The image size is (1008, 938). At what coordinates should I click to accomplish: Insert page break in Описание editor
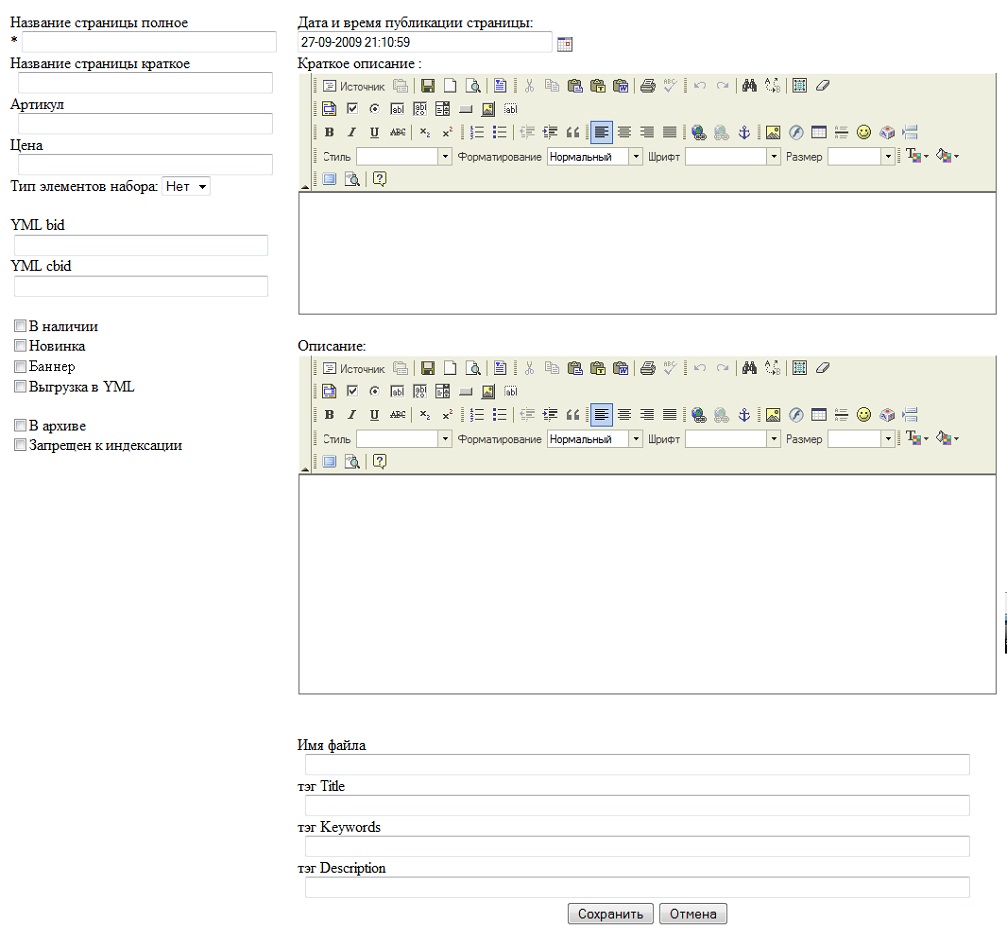point(910,415)
